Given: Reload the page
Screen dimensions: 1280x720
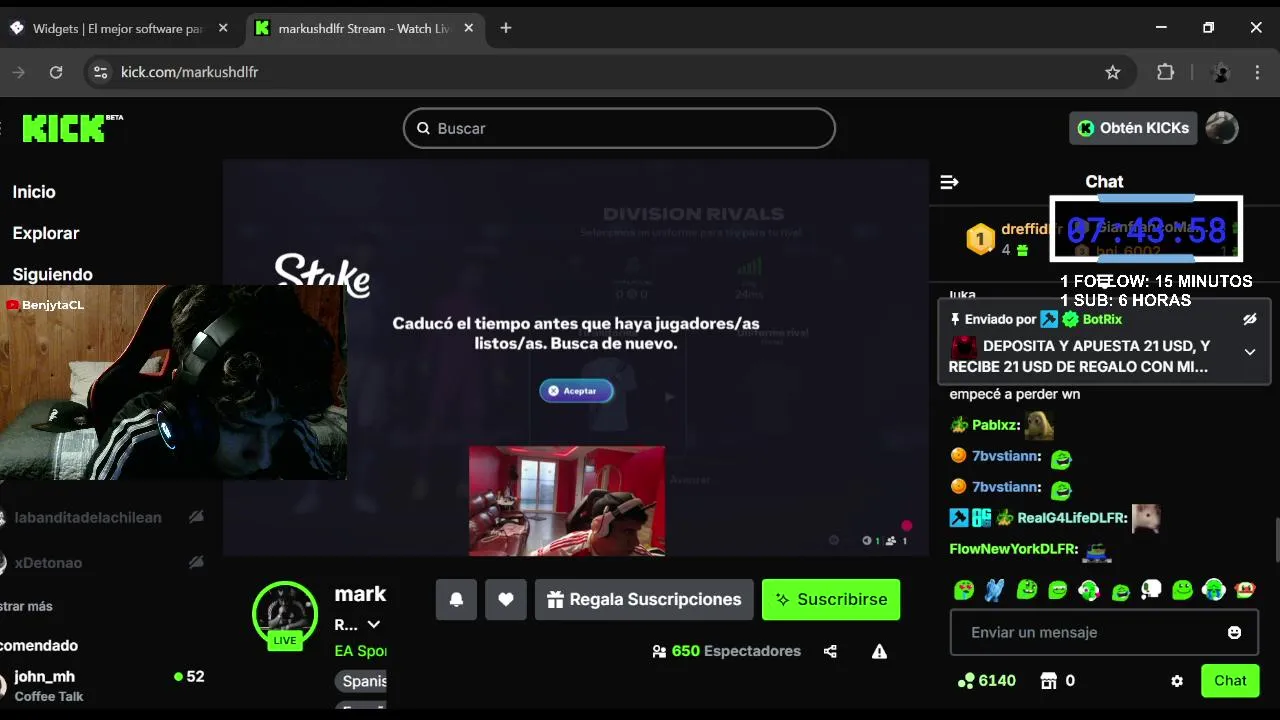Looking at the screenshot, I should point(56,72).
